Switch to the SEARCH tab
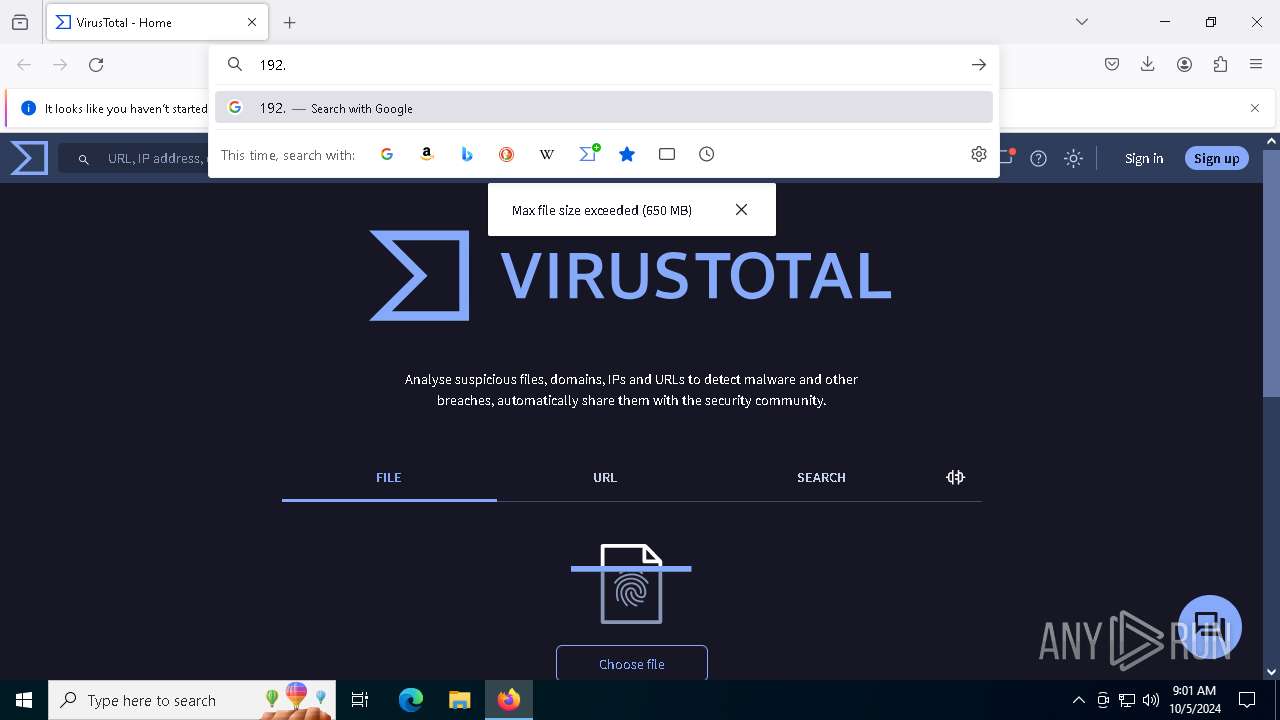Image resolution: width=1280 pixels, height=720 pixels. [821, 478]
